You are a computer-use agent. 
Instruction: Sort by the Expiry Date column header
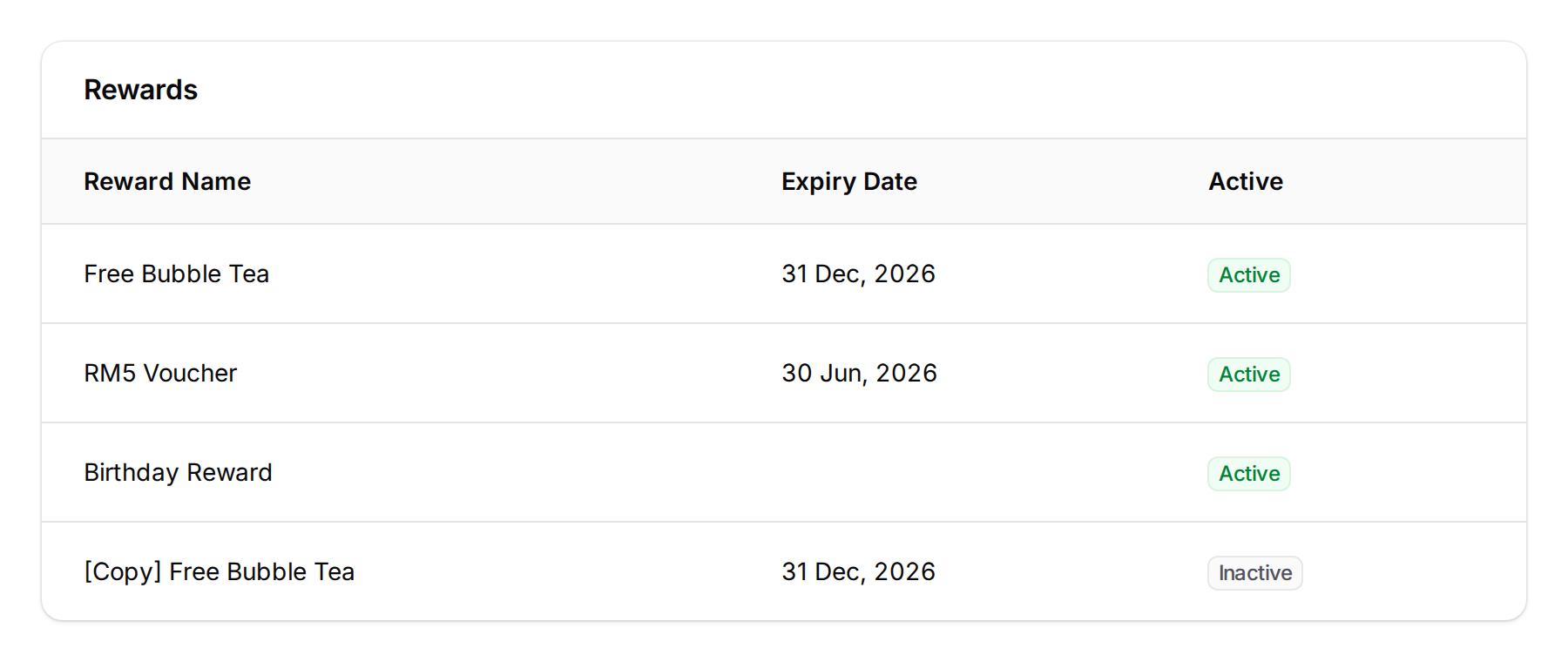pos(848,181)
